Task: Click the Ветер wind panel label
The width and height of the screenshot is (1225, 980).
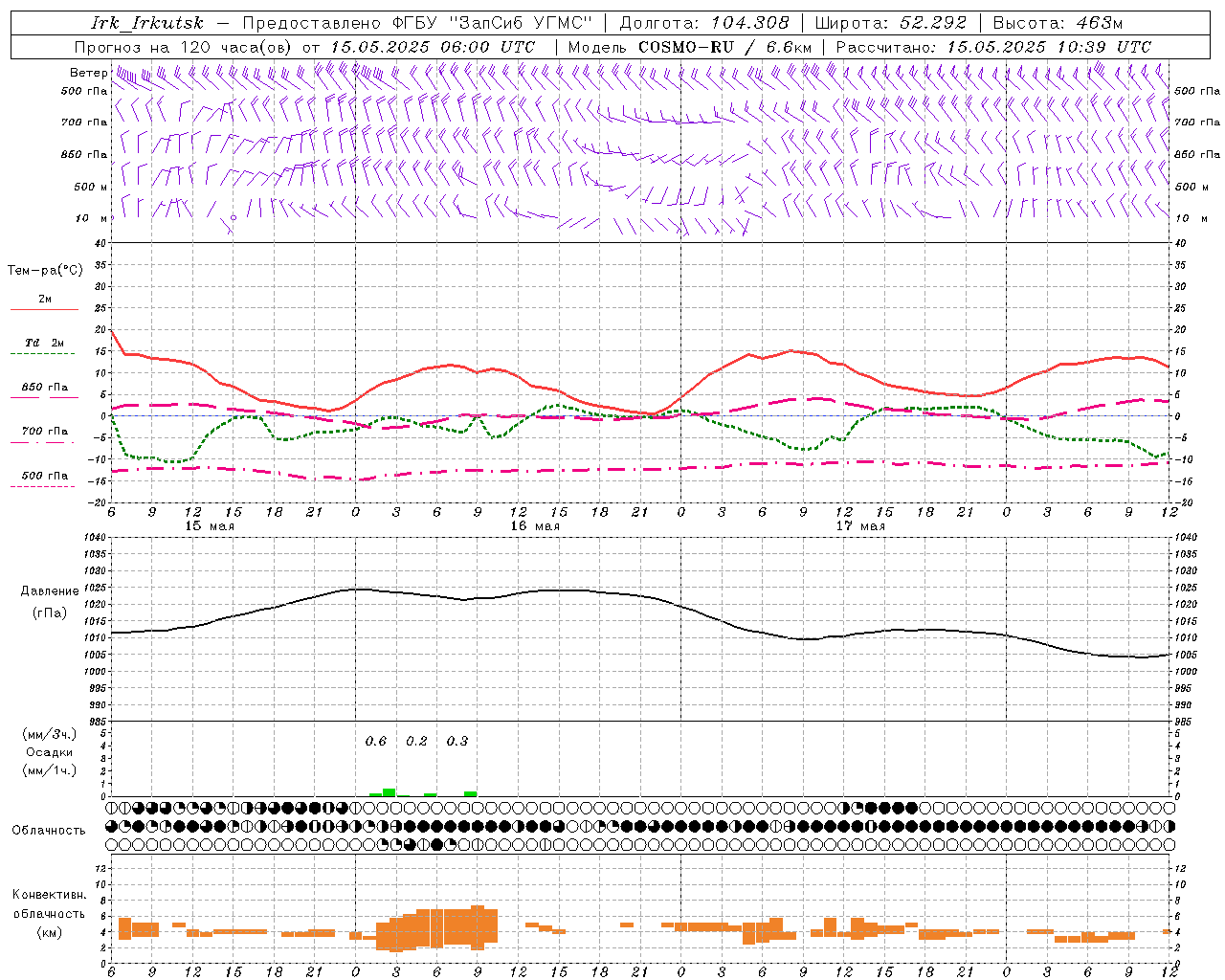Action: (x=88, y=73)
